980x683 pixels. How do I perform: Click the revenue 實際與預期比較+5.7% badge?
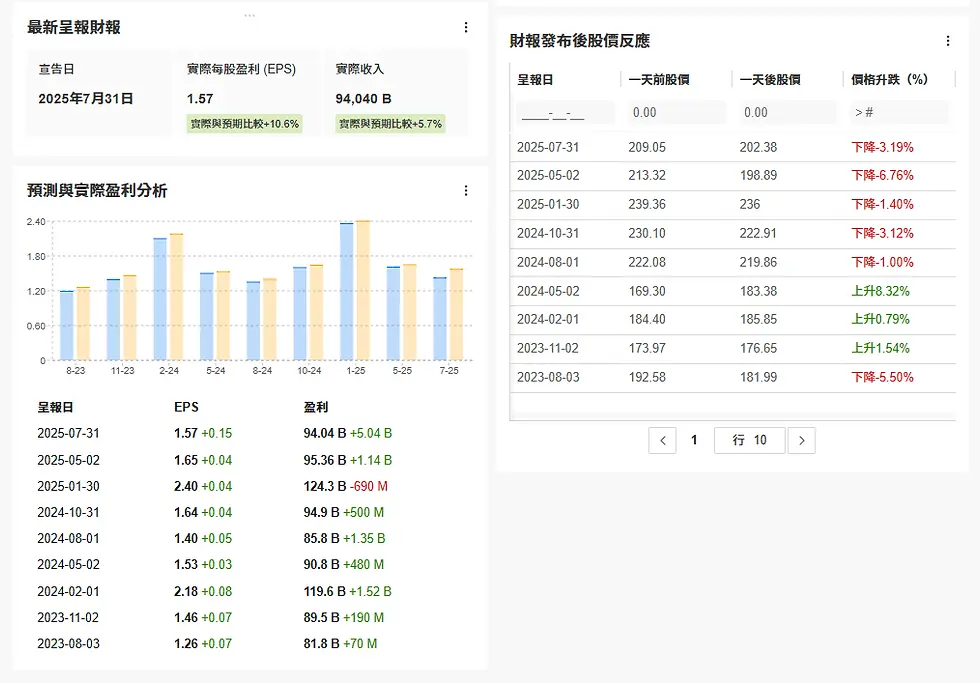pyautogui.click(x=390, y=124)
